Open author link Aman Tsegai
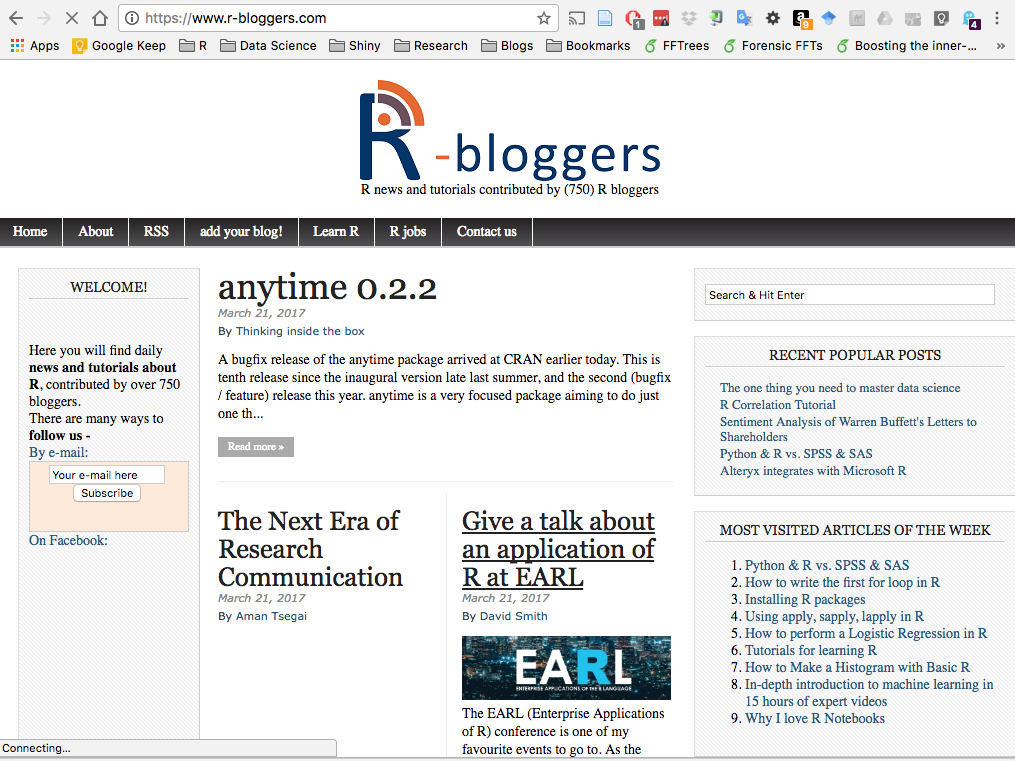Viewport: 1015px width, 761px height. (272, 616)
